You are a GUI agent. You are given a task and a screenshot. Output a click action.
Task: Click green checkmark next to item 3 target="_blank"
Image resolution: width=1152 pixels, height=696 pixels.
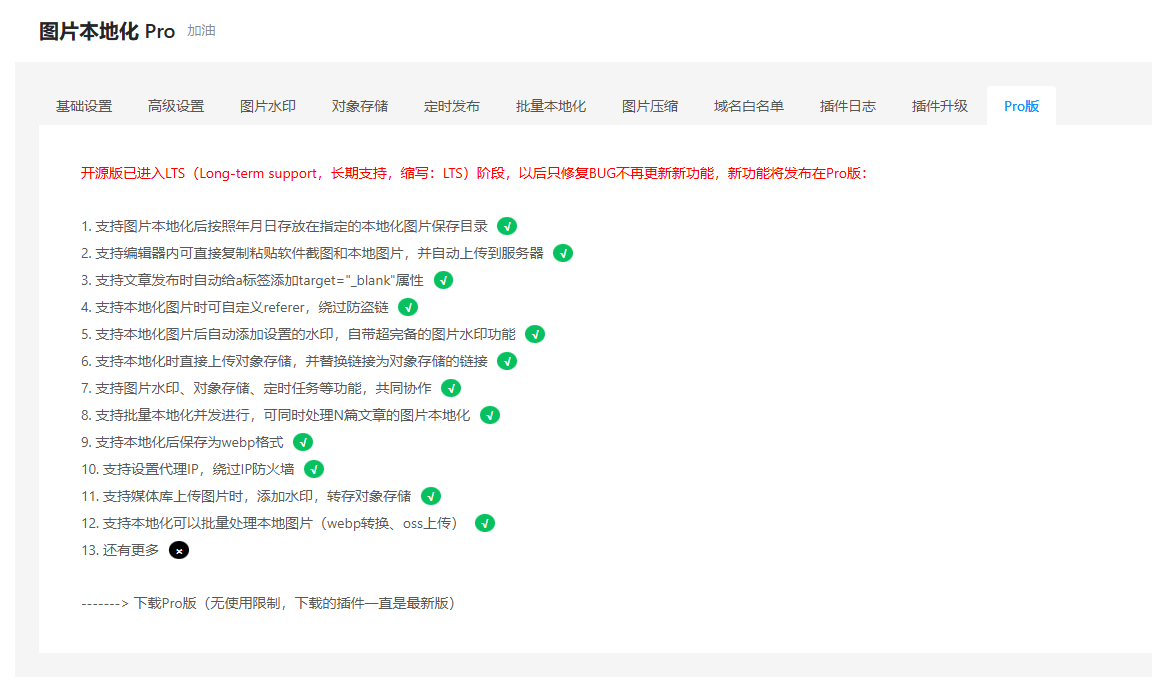click(x=443, y=280)
